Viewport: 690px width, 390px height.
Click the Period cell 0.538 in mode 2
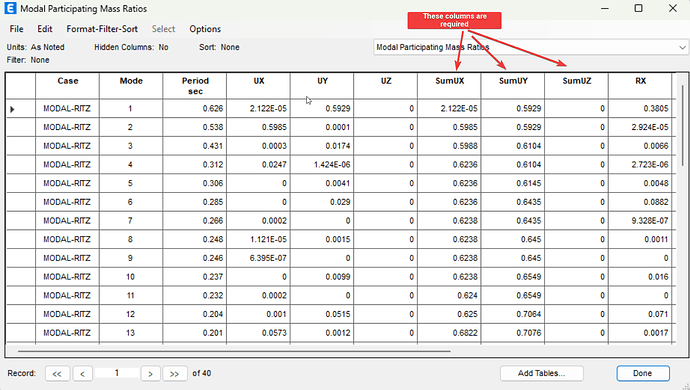195,127
